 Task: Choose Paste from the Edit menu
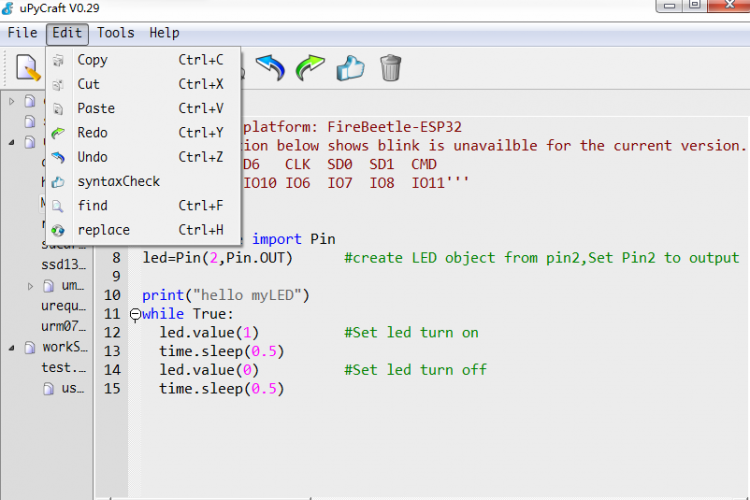143,109
